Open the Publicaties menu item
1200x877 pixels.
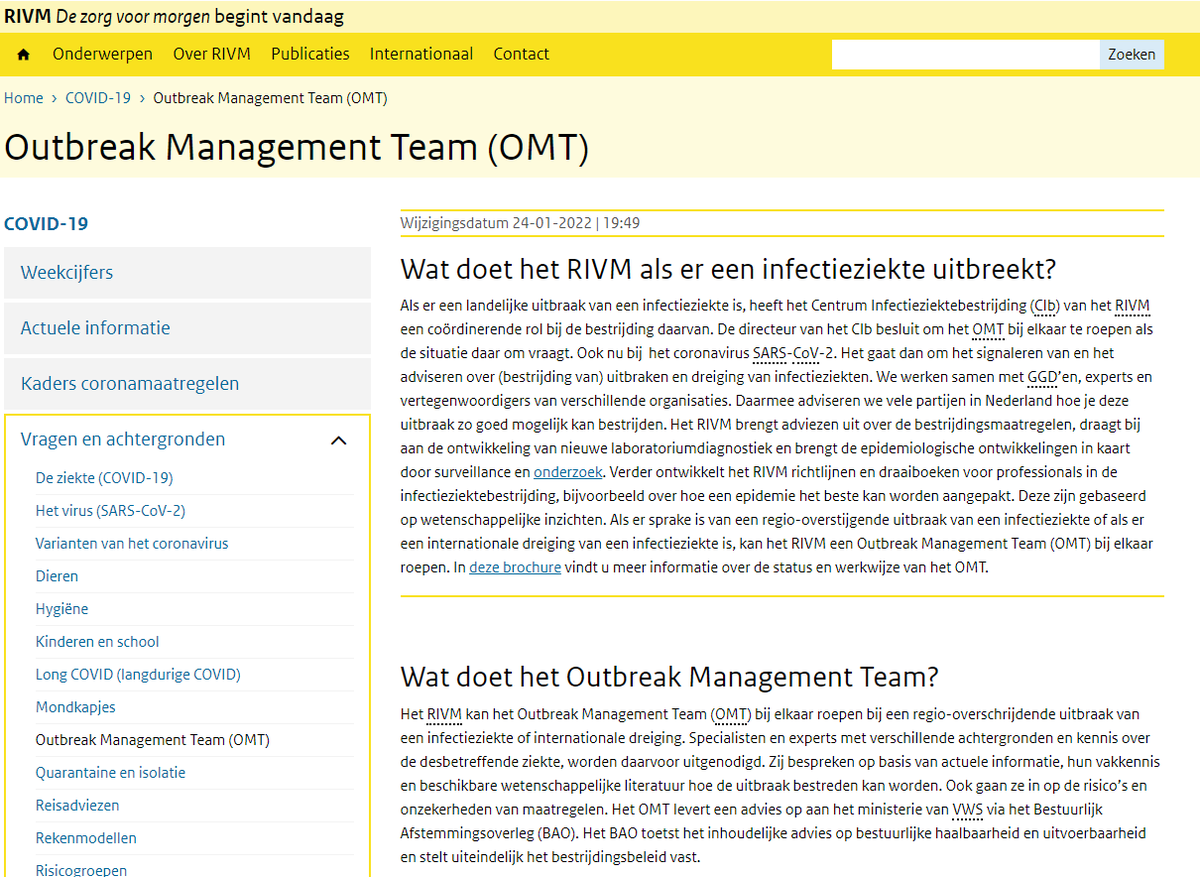pyautogui.click(x=310, y=54)
